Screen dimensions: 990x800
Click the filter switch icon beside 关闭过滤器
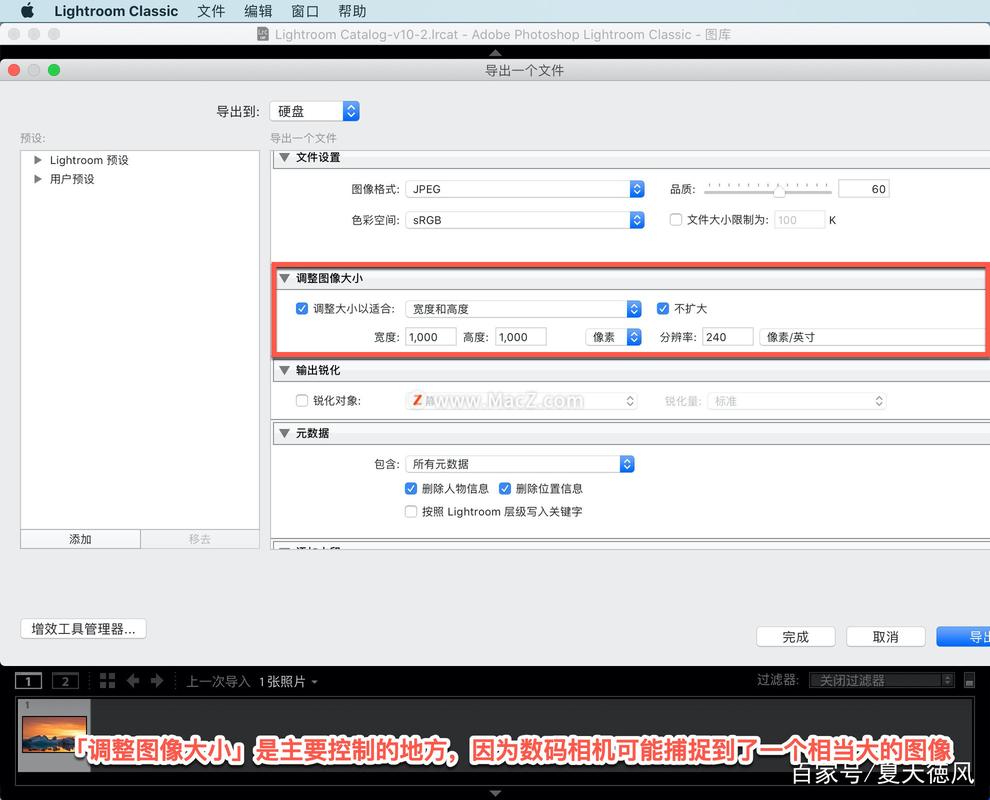(x=968, y=679)
